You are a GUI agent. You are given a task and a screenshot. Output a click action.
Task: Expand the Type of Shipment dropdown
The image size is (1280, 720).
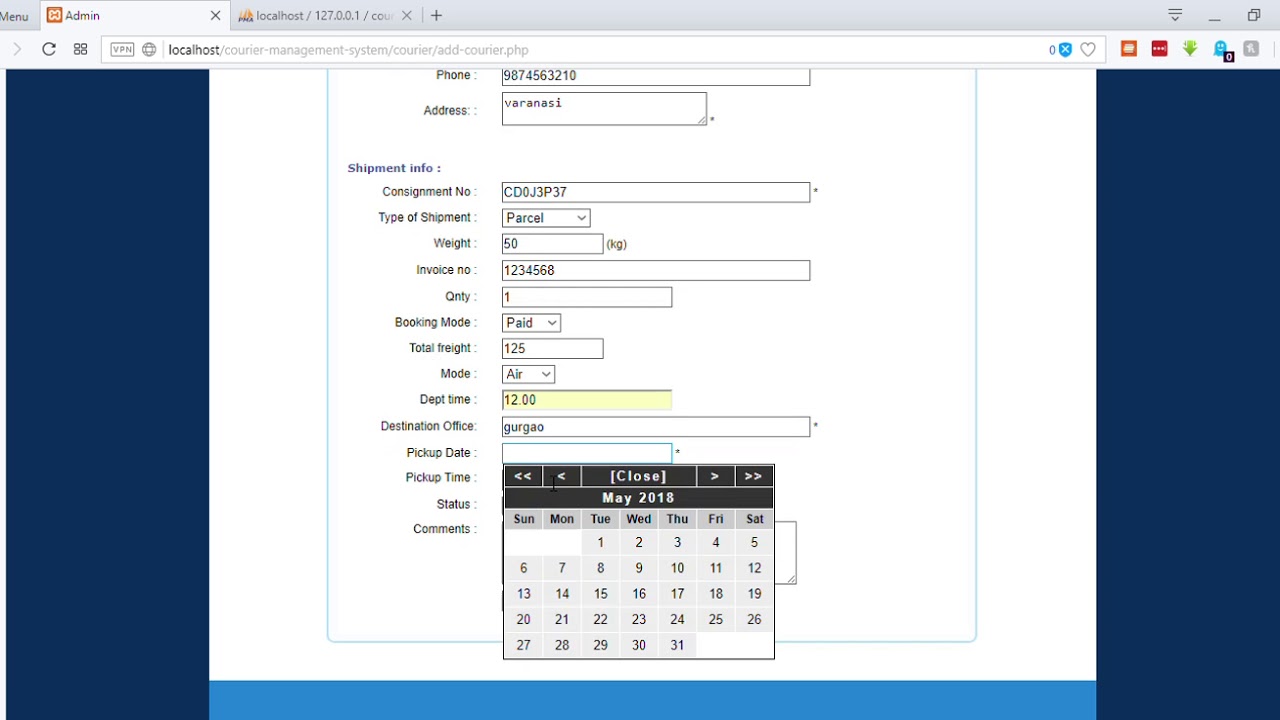pyautogui.click(x=546, y=218)
